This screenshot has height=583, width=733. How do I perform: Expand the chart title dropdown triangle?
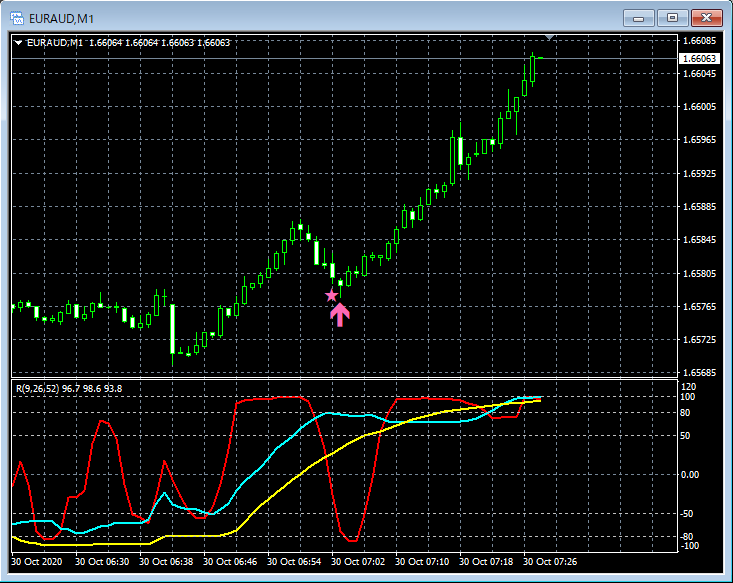point(18,43)
